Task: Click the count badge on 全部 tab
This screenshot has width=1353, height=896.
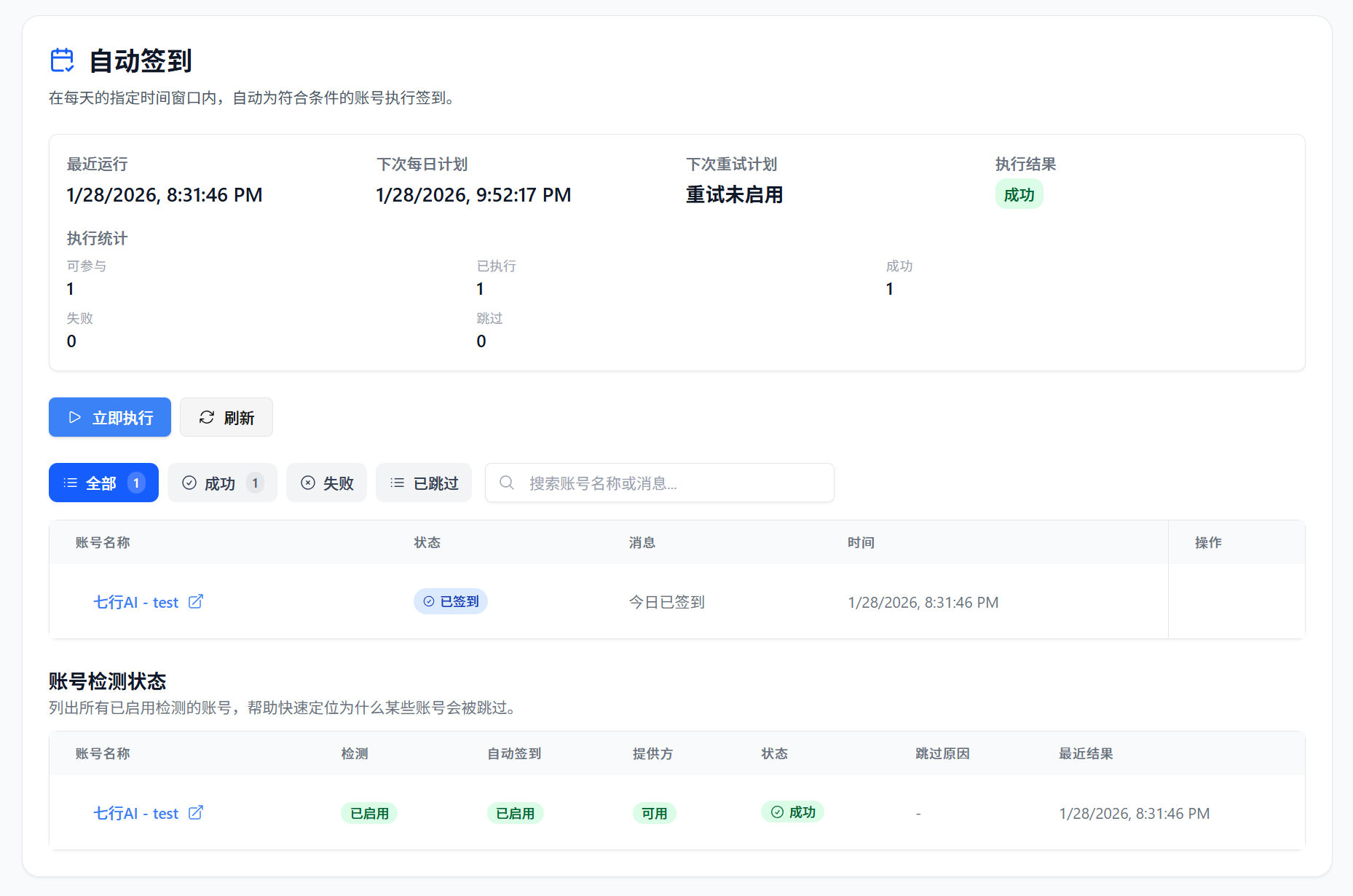Action: point(136,483)
